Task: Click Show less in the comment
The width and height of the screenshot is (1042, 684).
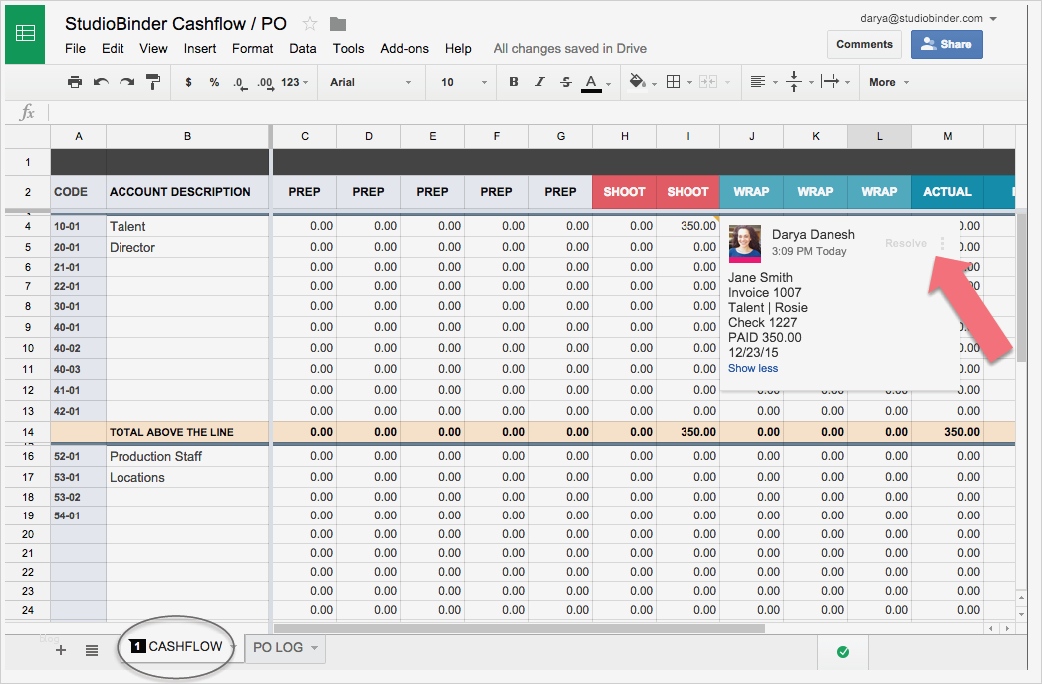Action: (x=753, y=368)
